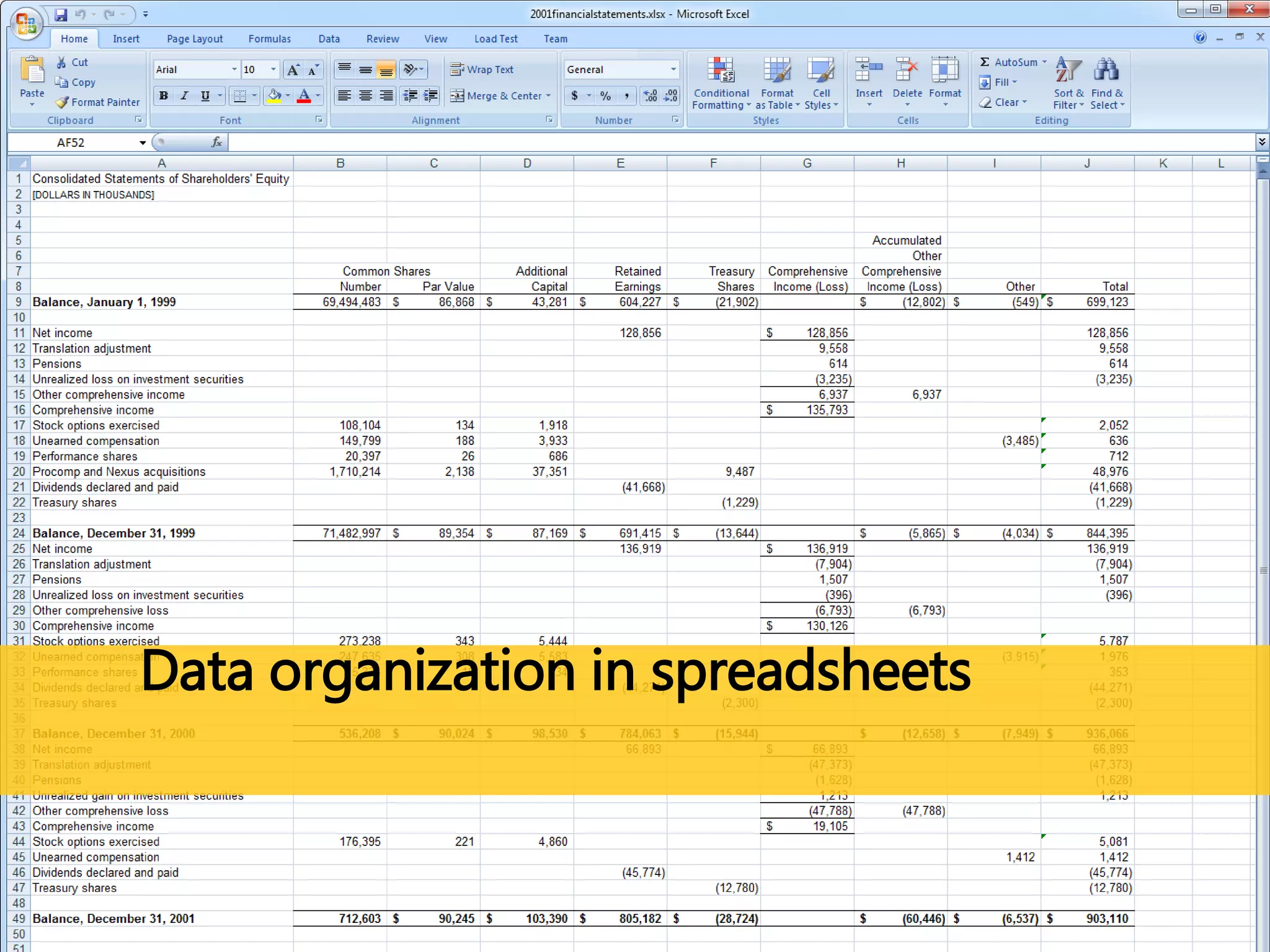Open the Page Layout tab
This screenshot has width=1270, height=952.
(x=195, y=38)
